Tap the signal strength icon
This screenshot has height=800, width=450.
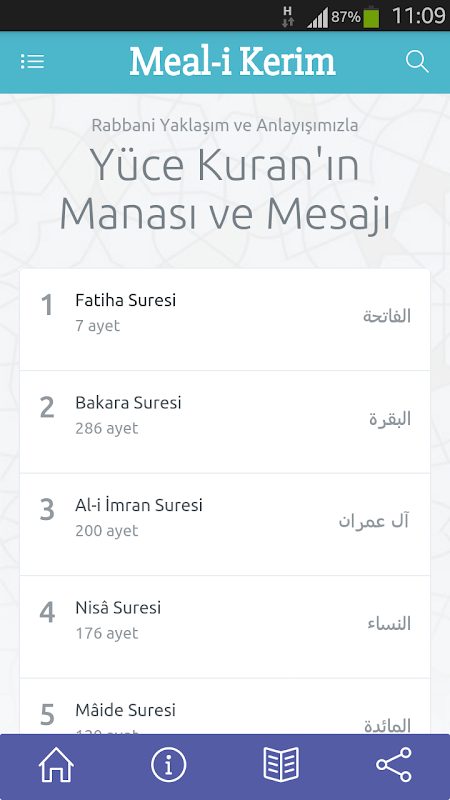point(317,18)
